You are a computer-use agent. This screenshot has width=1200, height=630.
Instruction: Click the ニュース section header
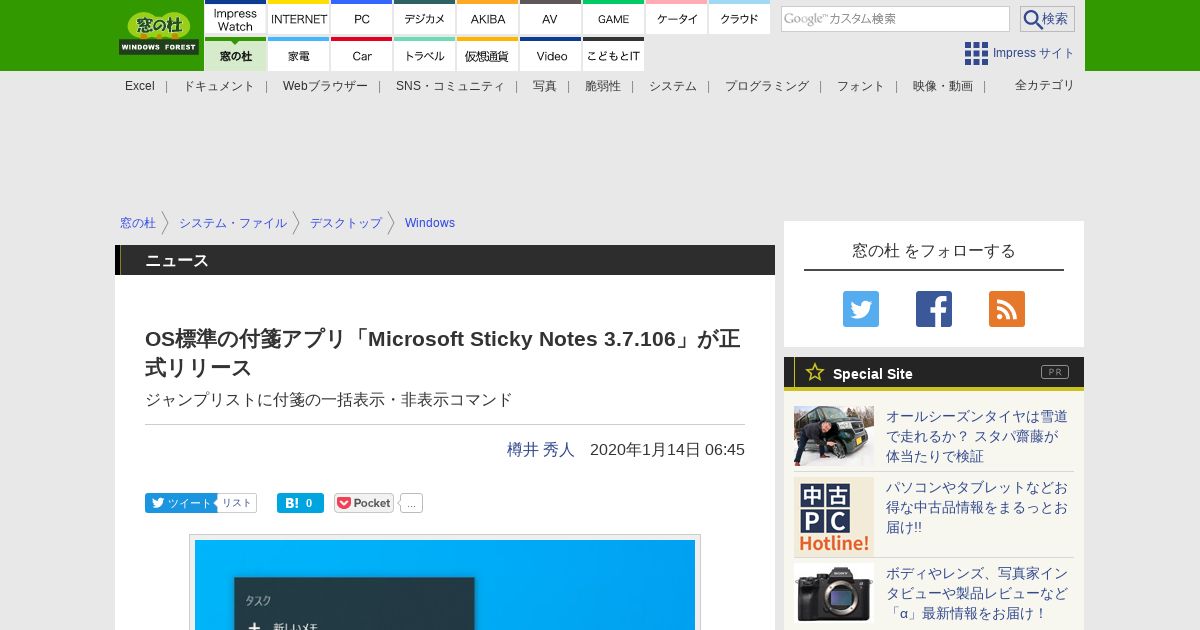coord(445,260)
